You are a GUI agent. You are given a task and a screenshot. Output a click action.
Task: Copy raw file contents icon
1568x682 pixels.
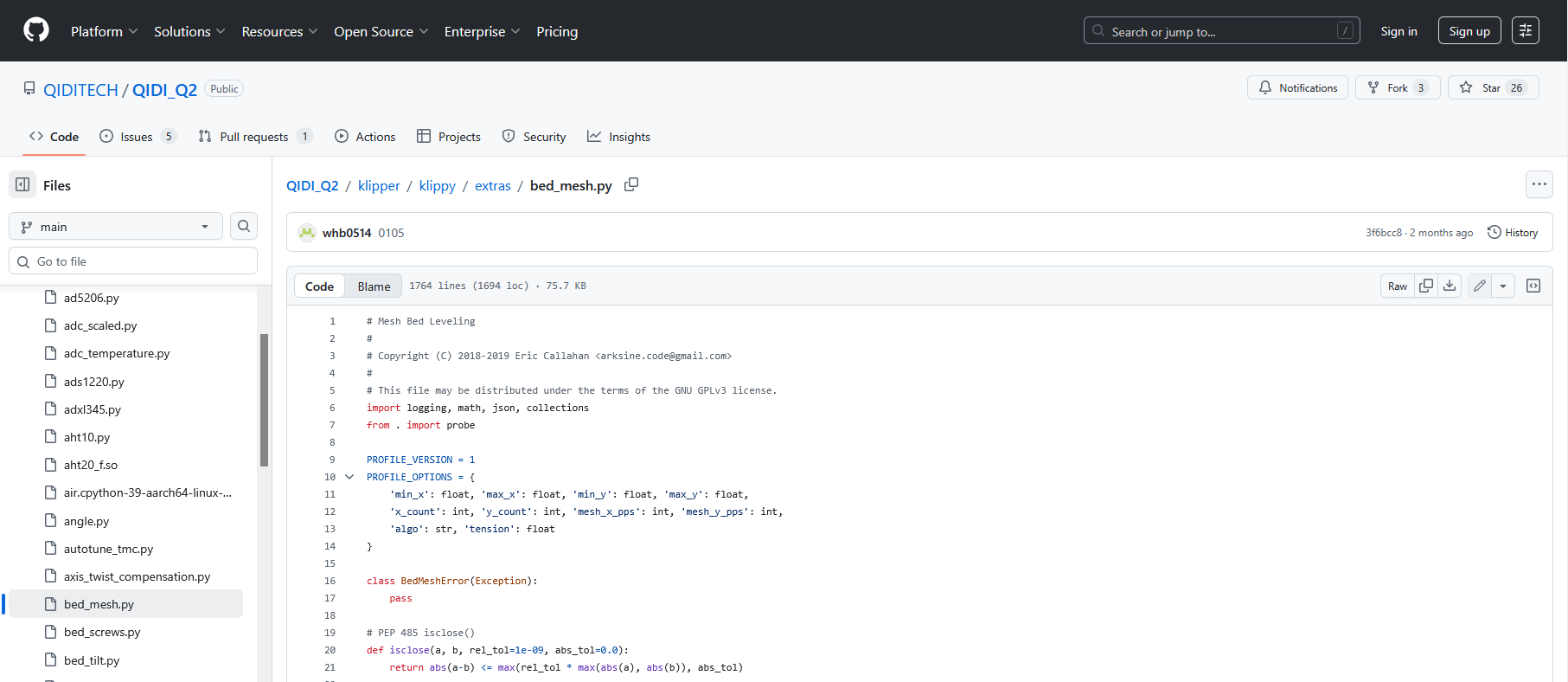click(x=1426, y=286)
